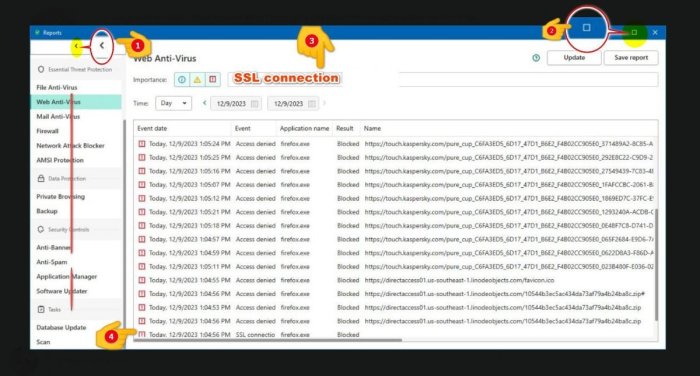Open Anti-Banner report
700x376 pixels.
coord(54,247)
